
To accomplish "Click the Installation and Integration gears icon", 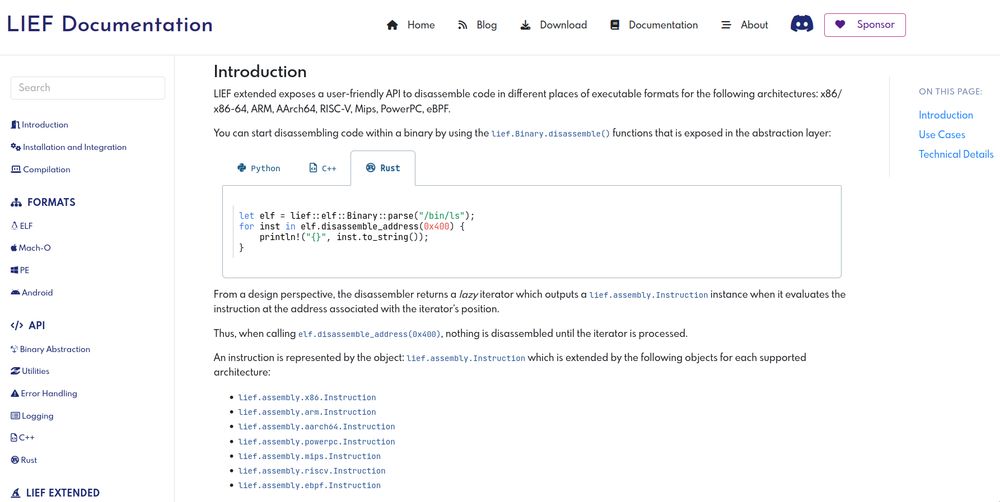I will 16,147.
